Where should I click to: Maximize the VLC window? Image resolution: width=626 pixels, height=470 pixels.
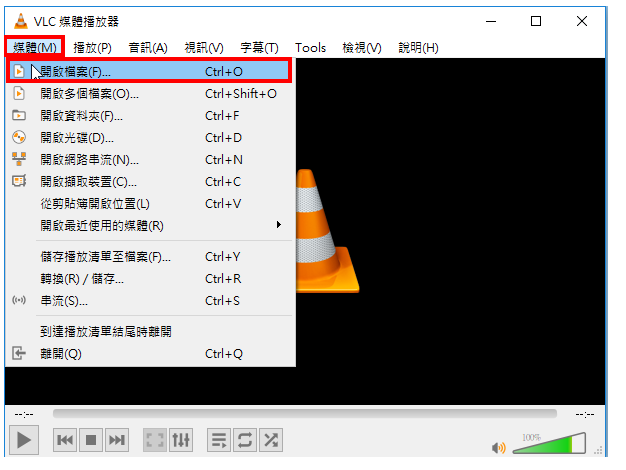point(536,21)
